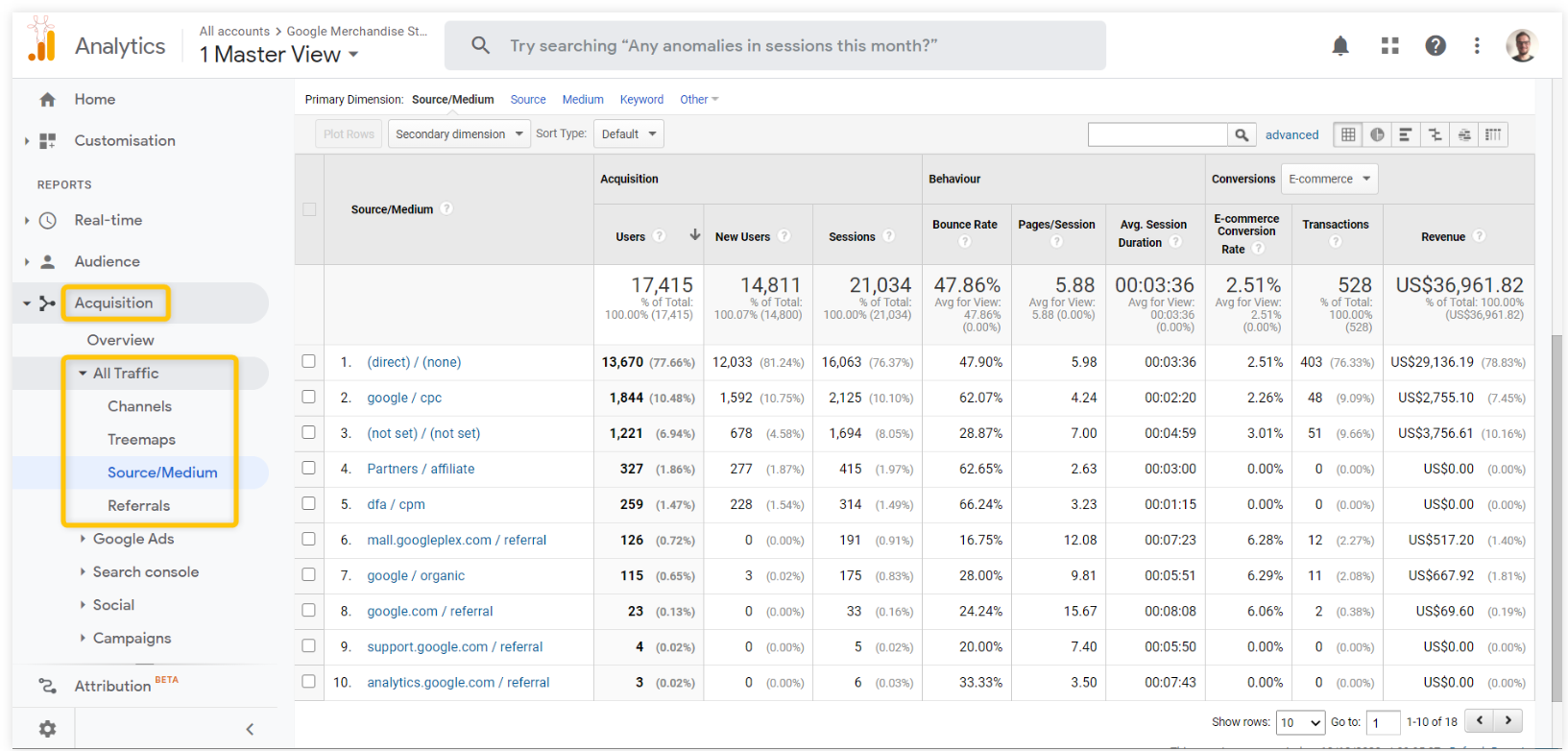Click the Source/Medium header help icon
Screen dimensions: 1568x751
click(446, 209)
